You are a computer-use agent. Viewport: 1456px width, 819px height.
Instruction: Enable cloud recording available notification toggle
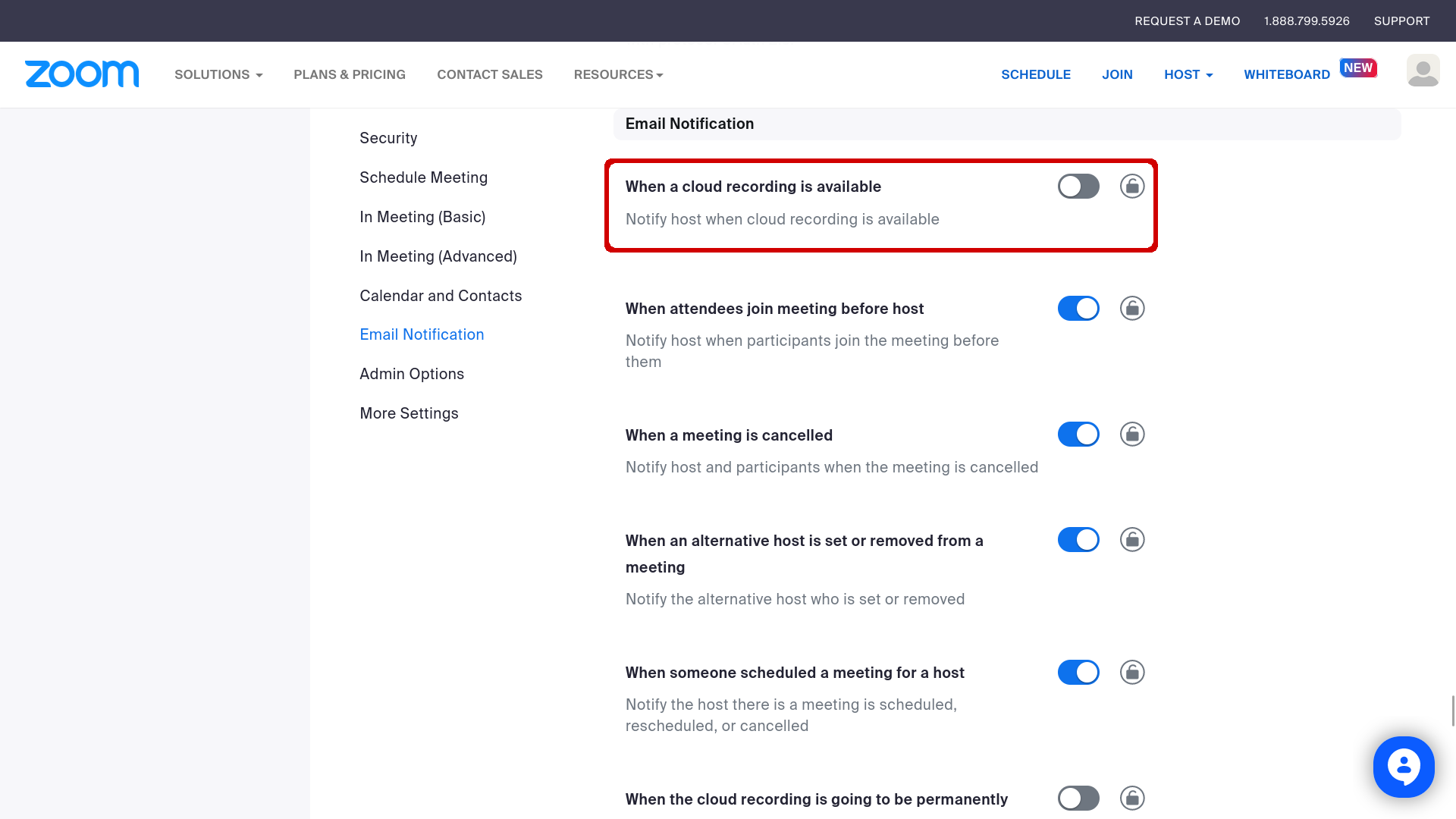(1078, 187)
